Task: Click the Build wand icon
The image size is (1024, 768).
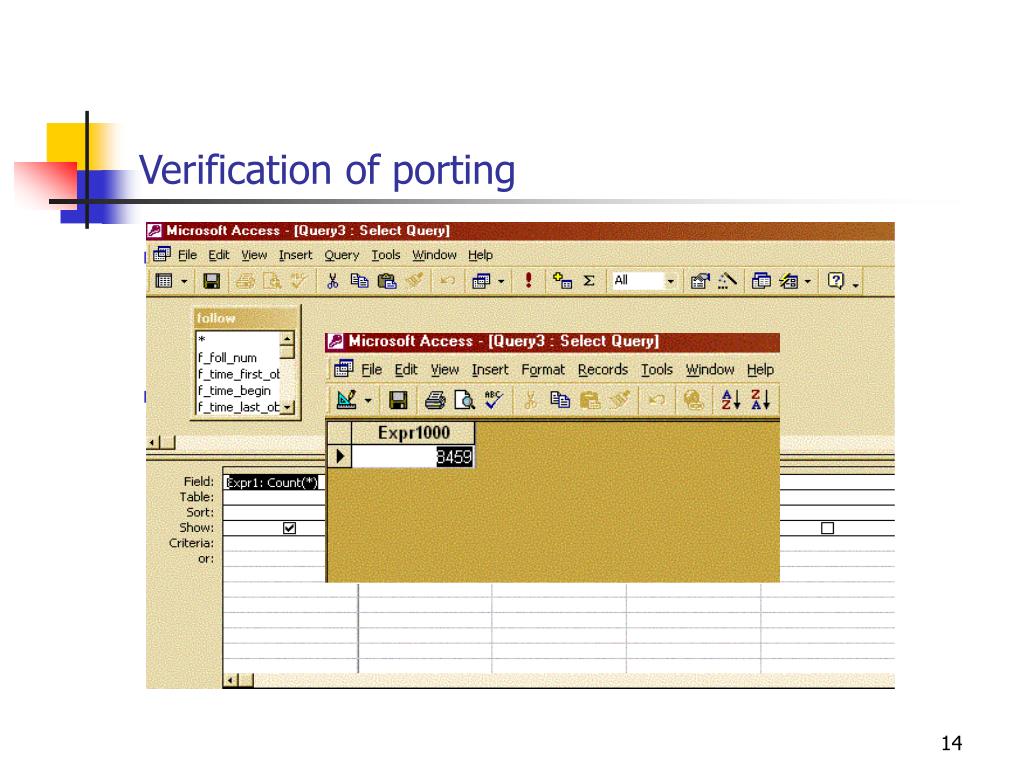Action: click(727, 281)
